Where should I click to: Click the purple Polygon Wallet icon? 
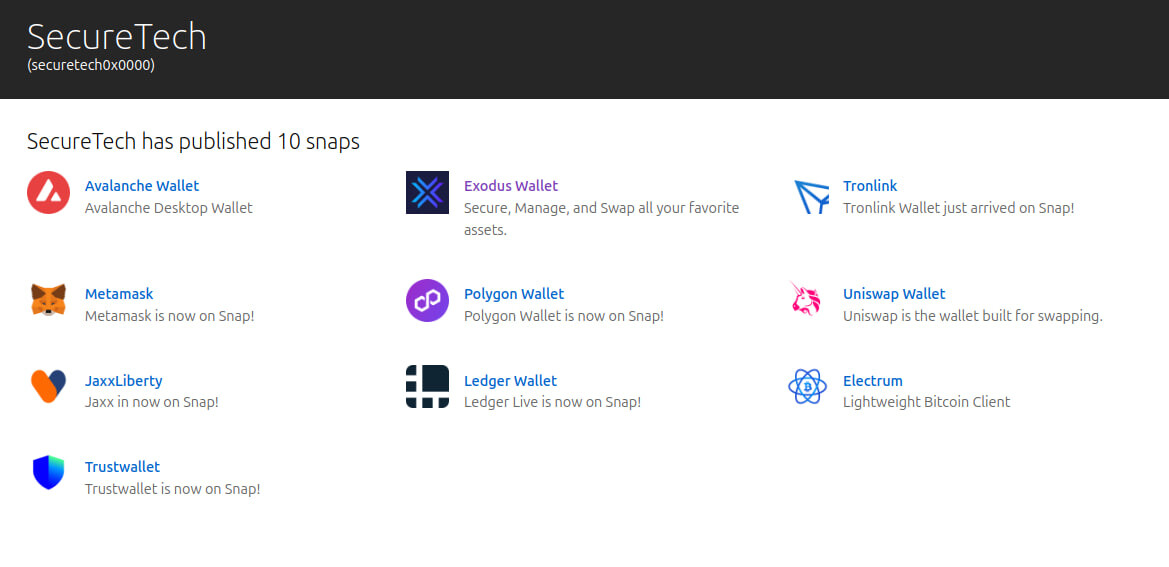point(427,300)
